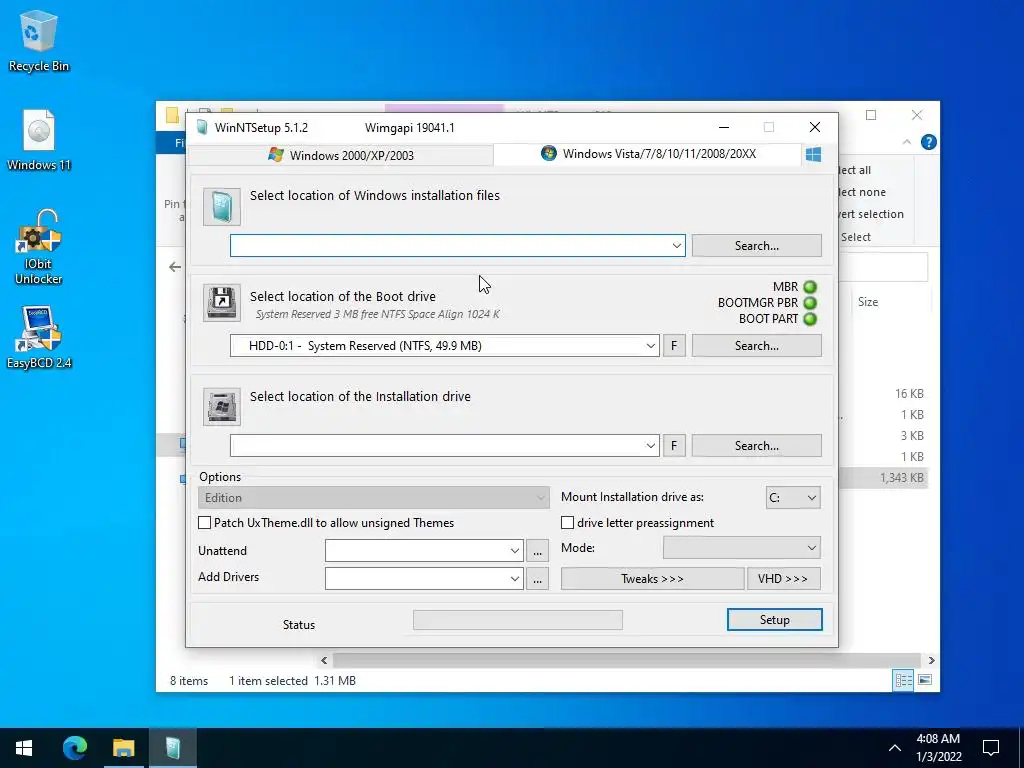Screen dimensions: 1024x768
Task: Select the Windows Vista/7/8/10/11/2008/20XX tab
Action: tap(648, 154)
